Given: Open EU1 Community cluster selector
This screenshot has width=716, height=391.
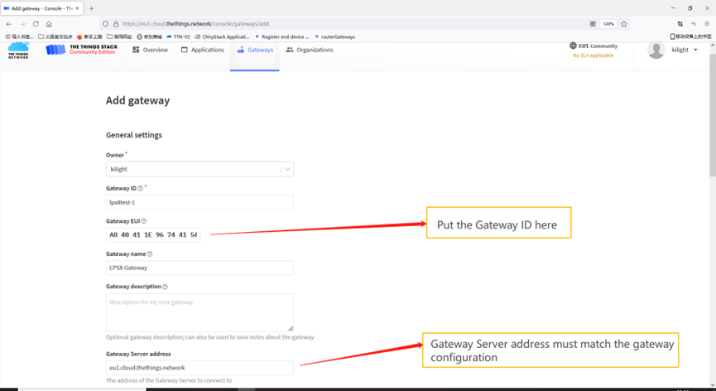Looking at the screenshot, I should (x=593, y=50).
